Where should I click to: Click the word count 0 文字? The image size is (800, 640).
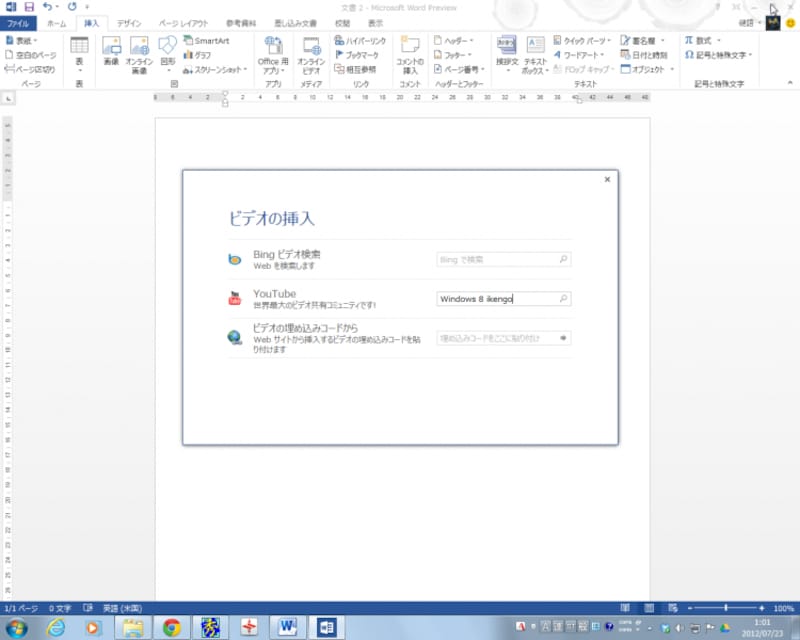pyautogui.click(x=60, y=608)
